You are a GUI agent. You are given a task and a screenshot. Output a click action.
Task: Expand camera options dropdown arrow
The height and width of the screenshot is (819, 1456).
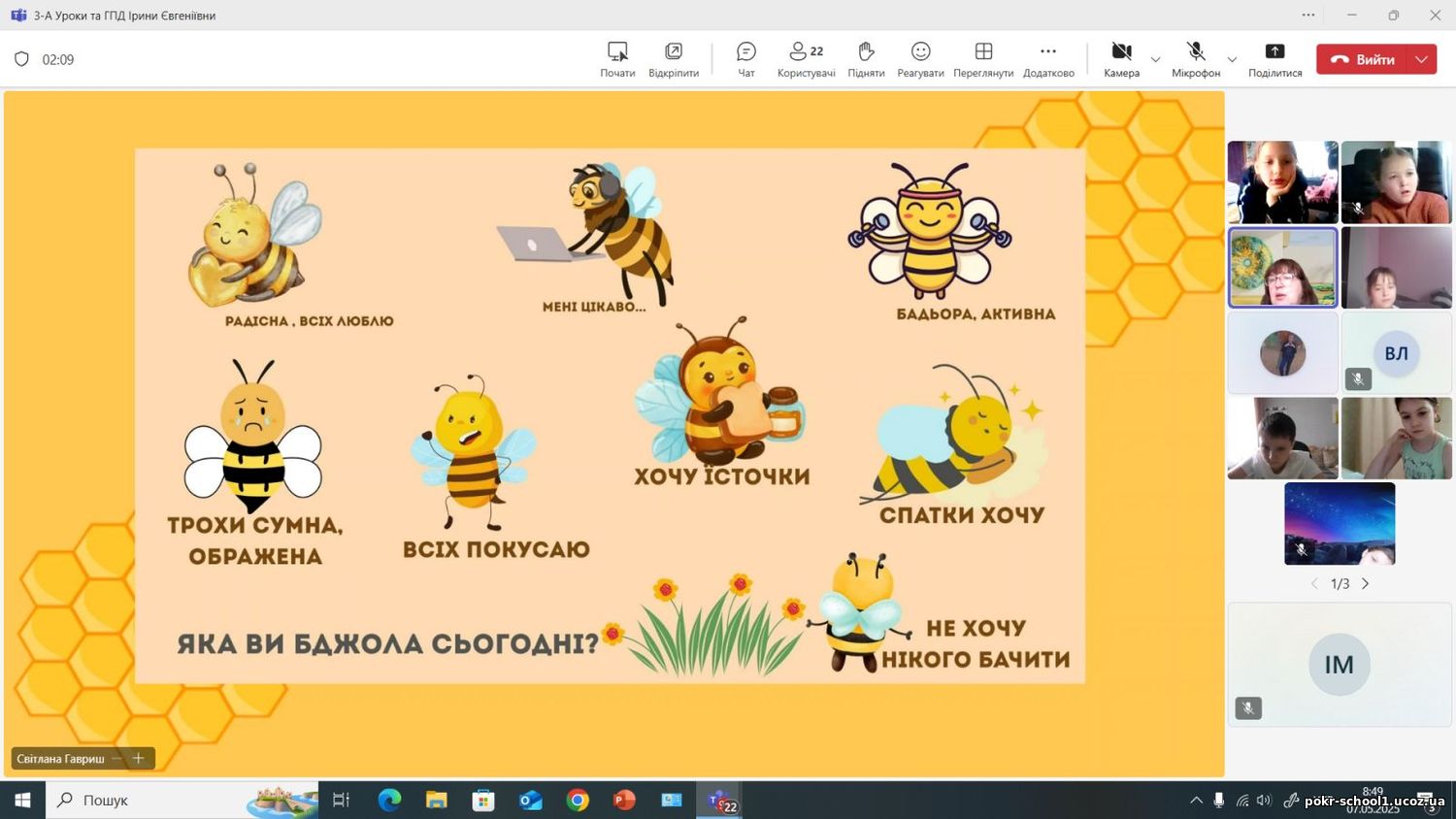pyautogui.click(x=1155, y=59)
